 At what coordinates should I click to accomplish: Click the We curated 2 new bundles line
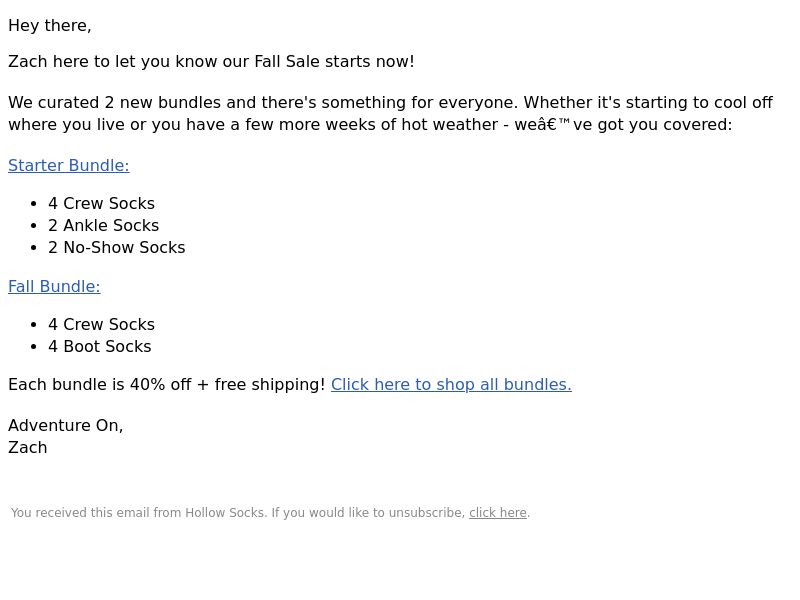[390, 103]
